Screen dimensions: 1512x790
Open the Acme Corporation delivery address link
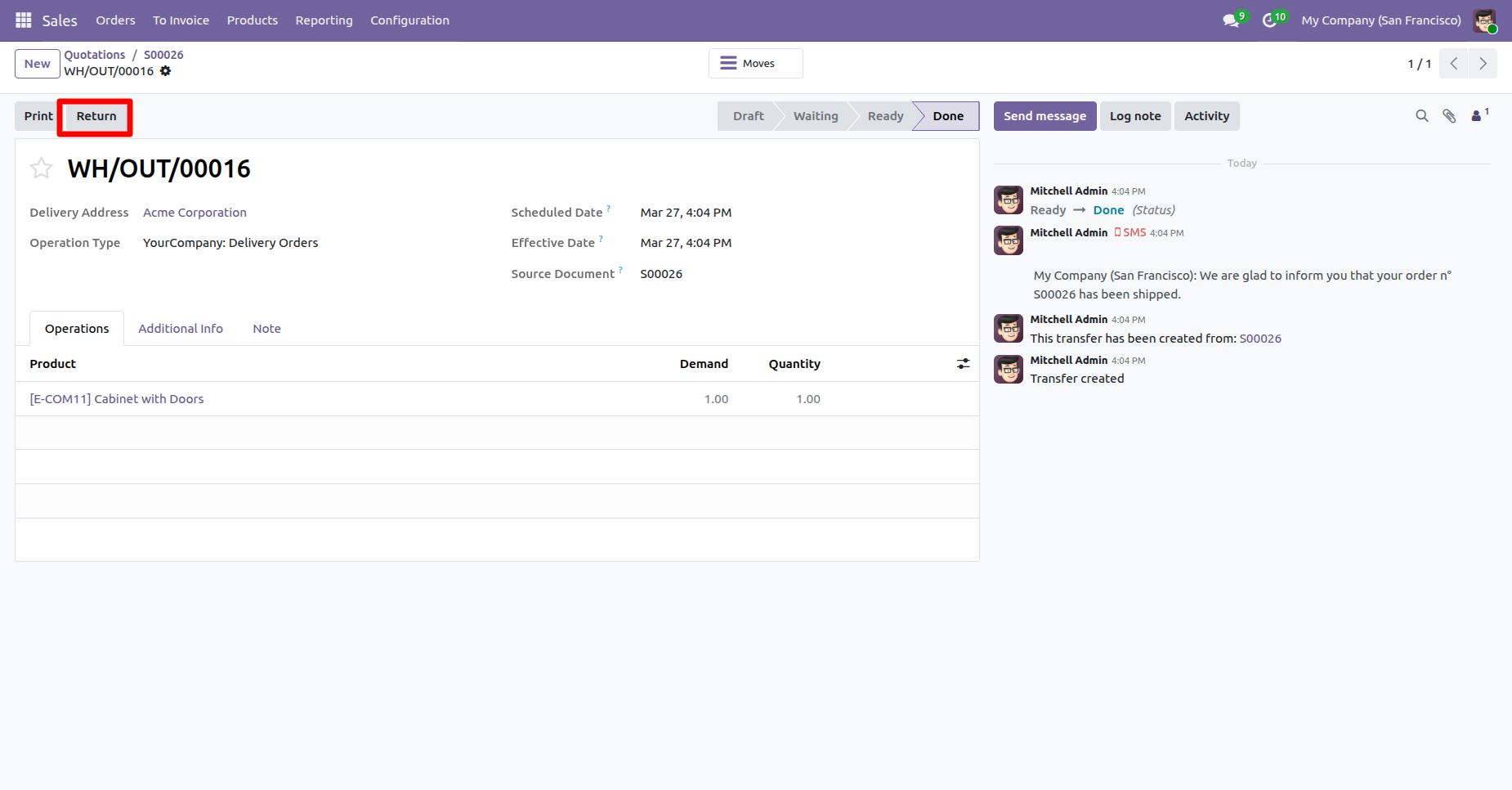click(195, 213)
